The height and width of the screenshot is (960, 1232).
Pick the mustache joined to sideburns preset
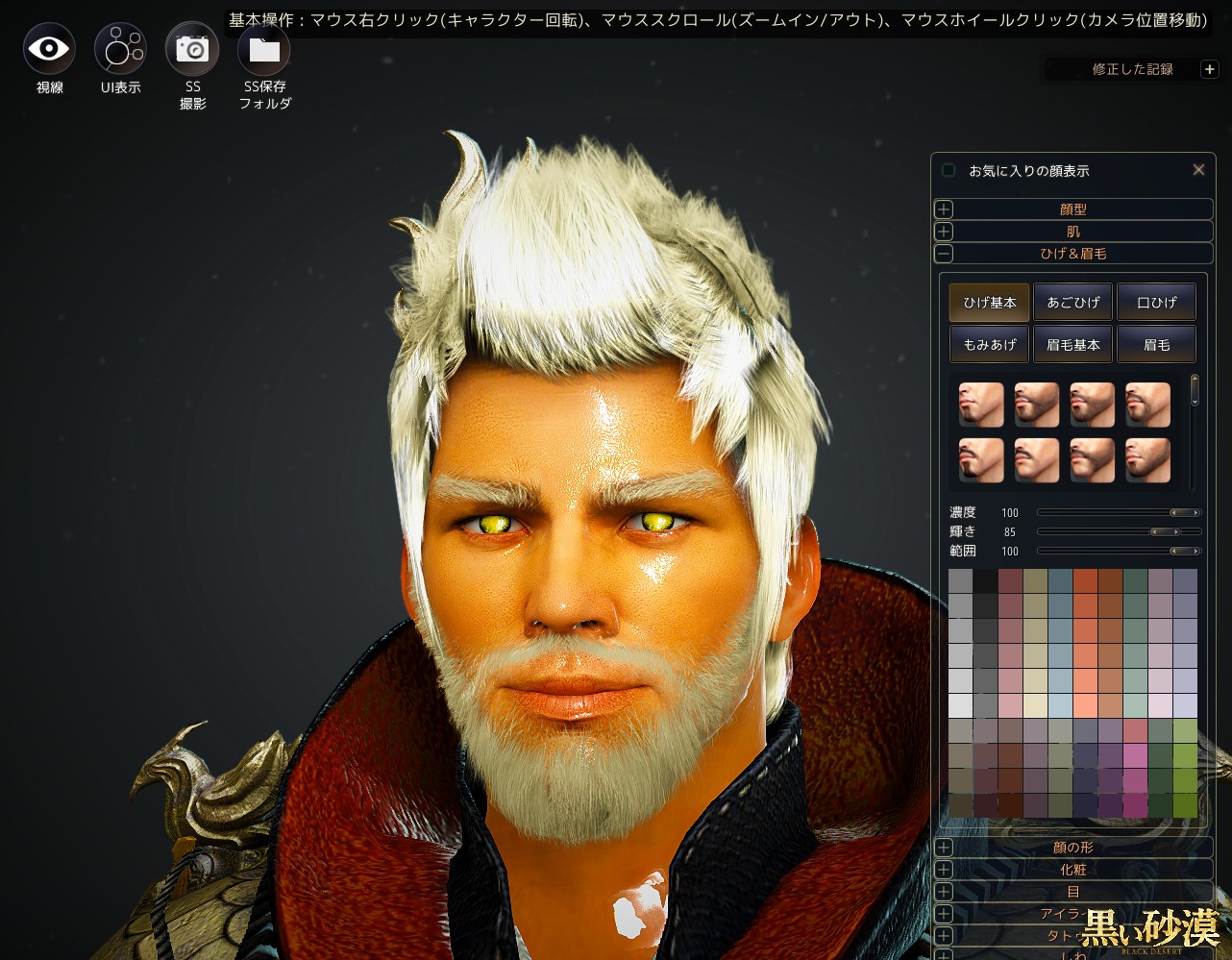[1093, 460]
